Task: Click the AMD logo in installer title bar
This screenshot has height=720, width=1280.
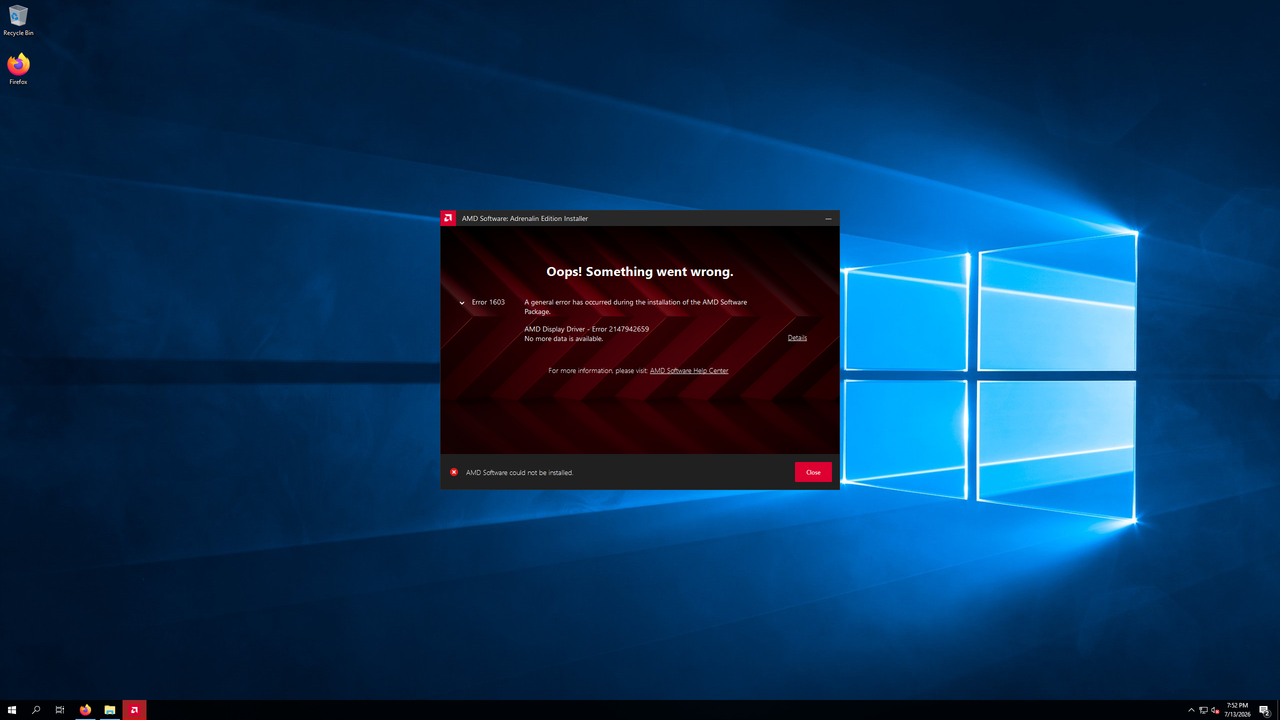Action: coord(448,218)
